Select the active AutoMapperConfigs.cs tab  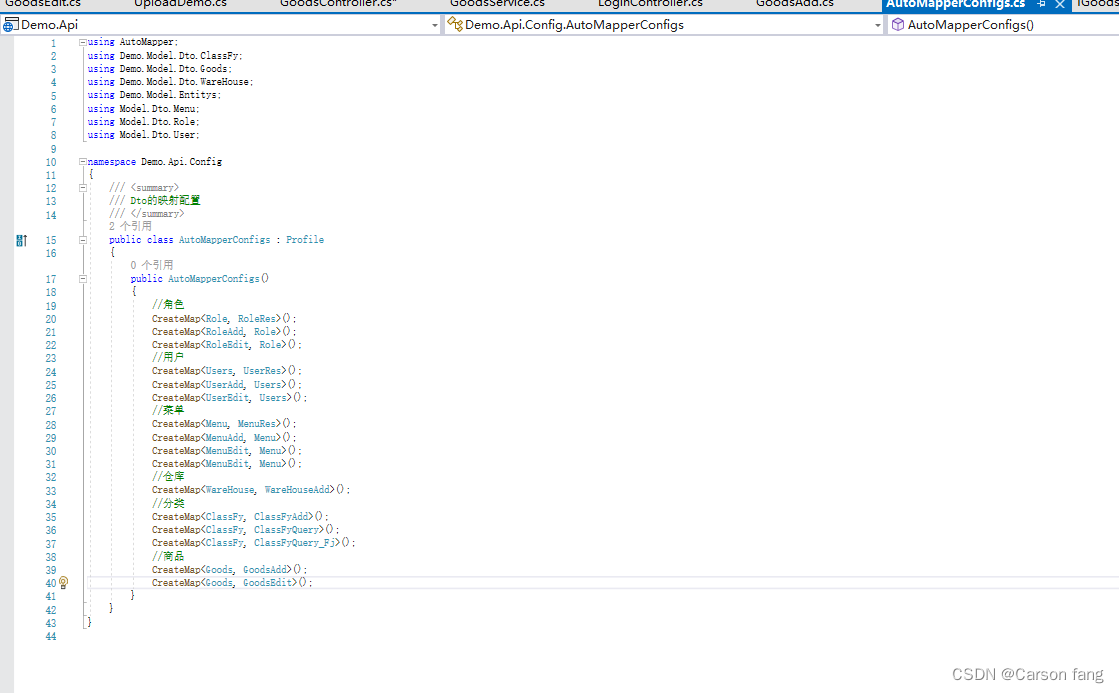coord(956,4)
